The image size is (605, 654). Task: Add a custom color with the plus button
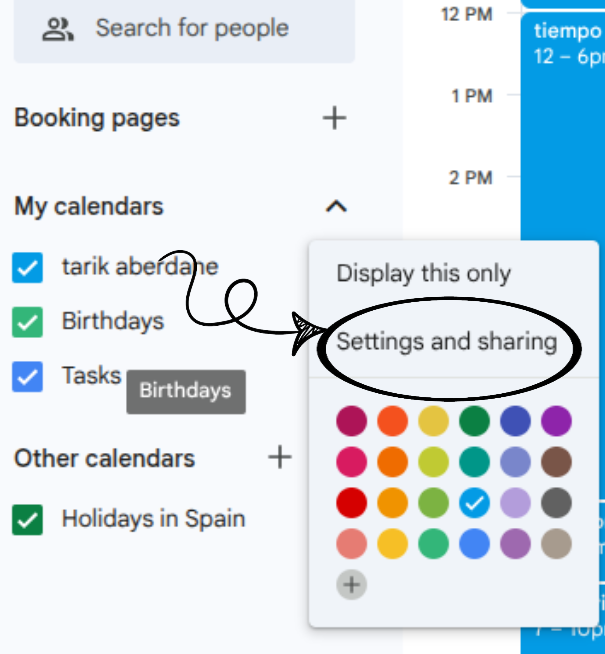[x=352, y=584]
